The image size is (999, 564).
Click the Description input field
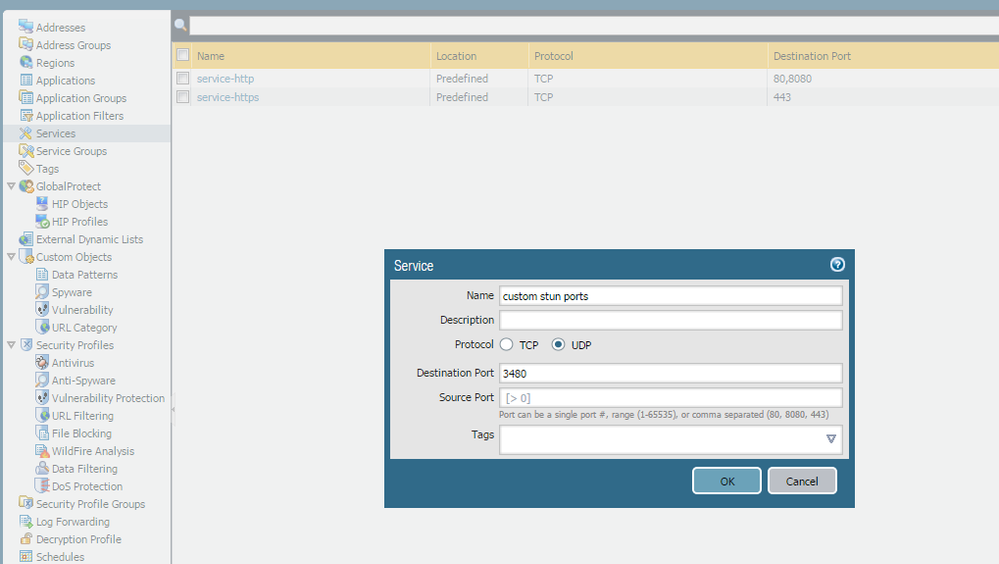click(670, 320)
